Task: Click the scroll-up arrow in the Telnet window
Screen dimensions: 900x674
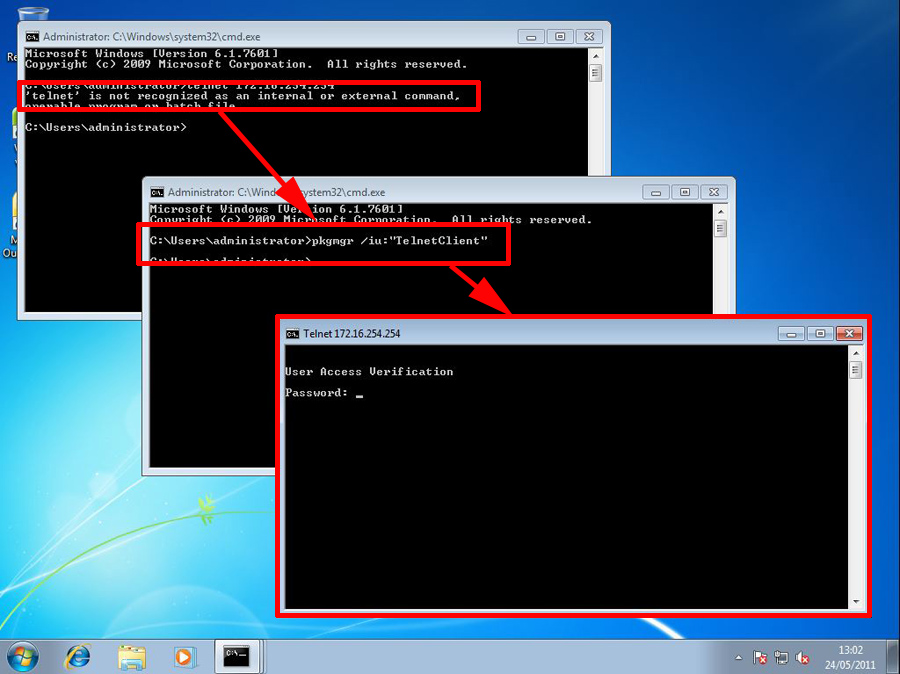Action: click(x=855, y=351)
